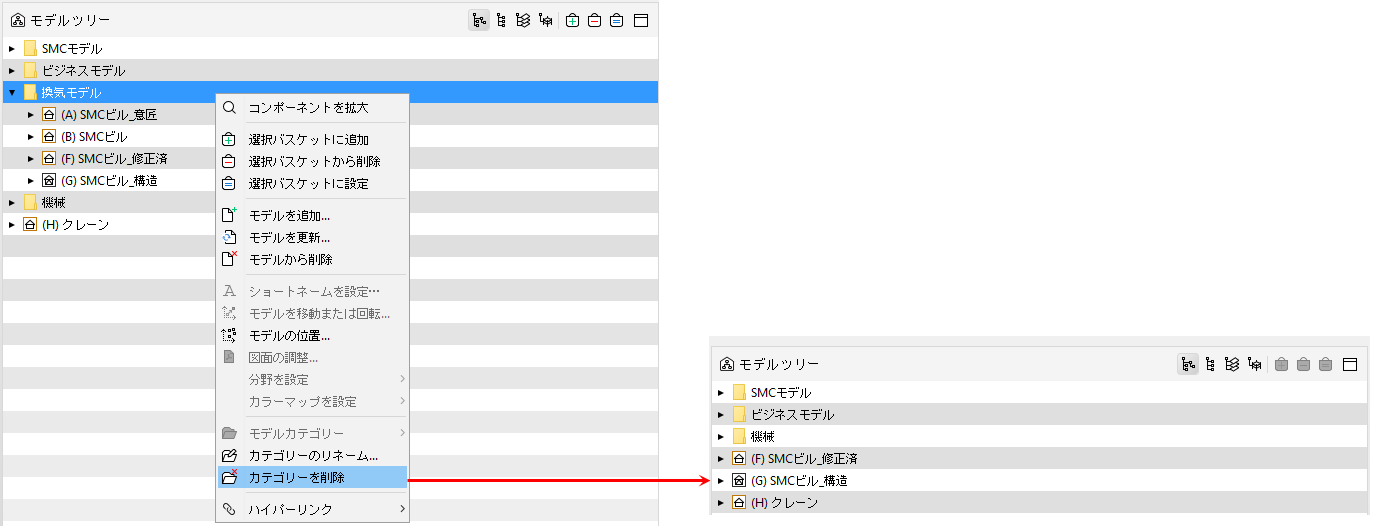Image resolution: width=1374 pixels, height=526 pixels.
Task: Choose 選択バスケットに追加 from context menu
Action: (x=313, y=139)
